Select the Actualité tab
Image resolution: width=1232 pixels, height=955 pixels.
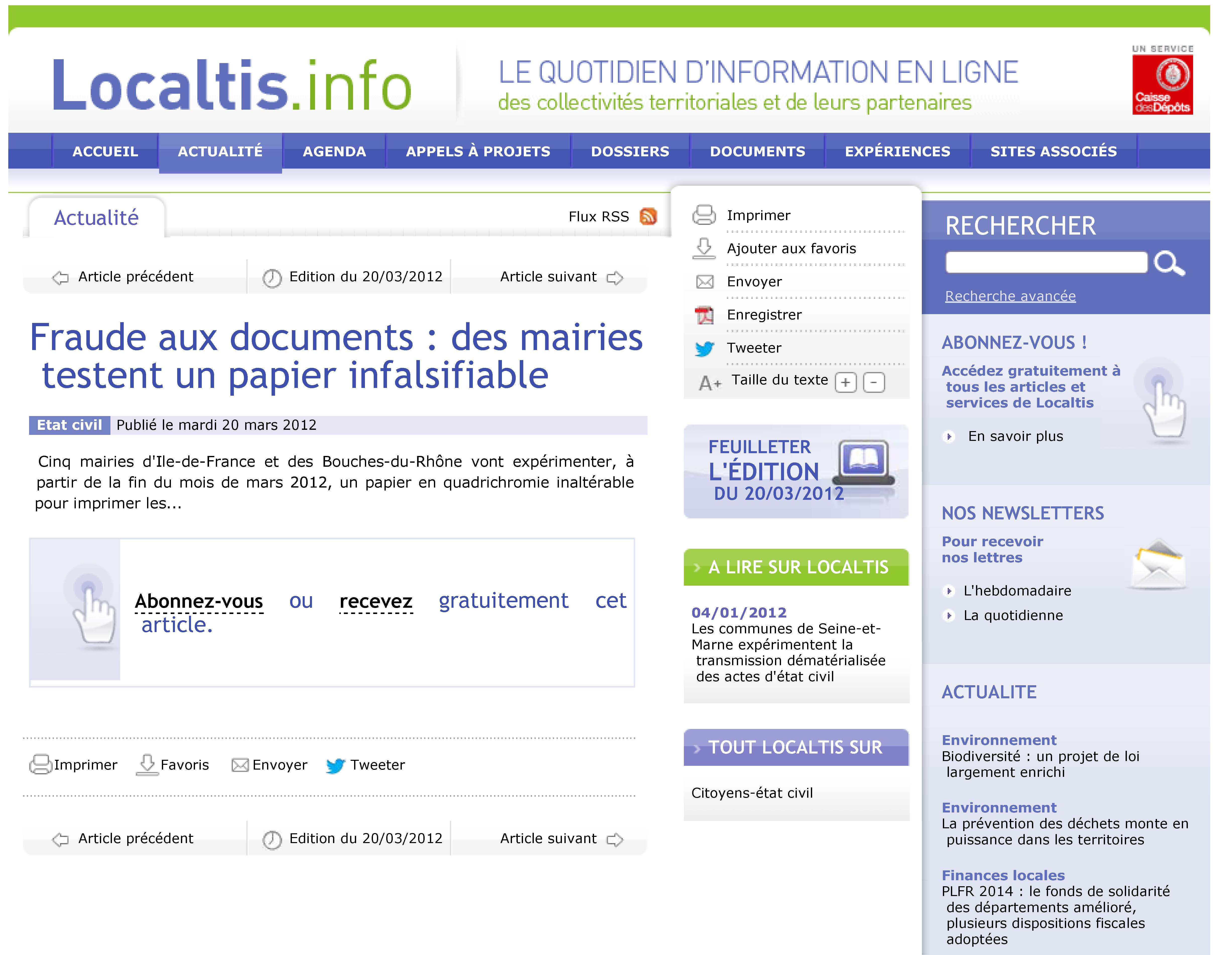pos(96,218)
